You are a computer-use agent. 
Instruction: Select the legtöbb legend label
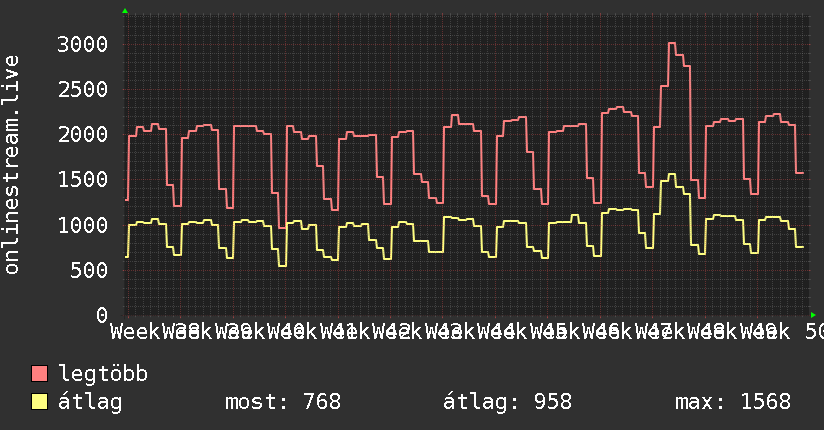pos(103,373)
